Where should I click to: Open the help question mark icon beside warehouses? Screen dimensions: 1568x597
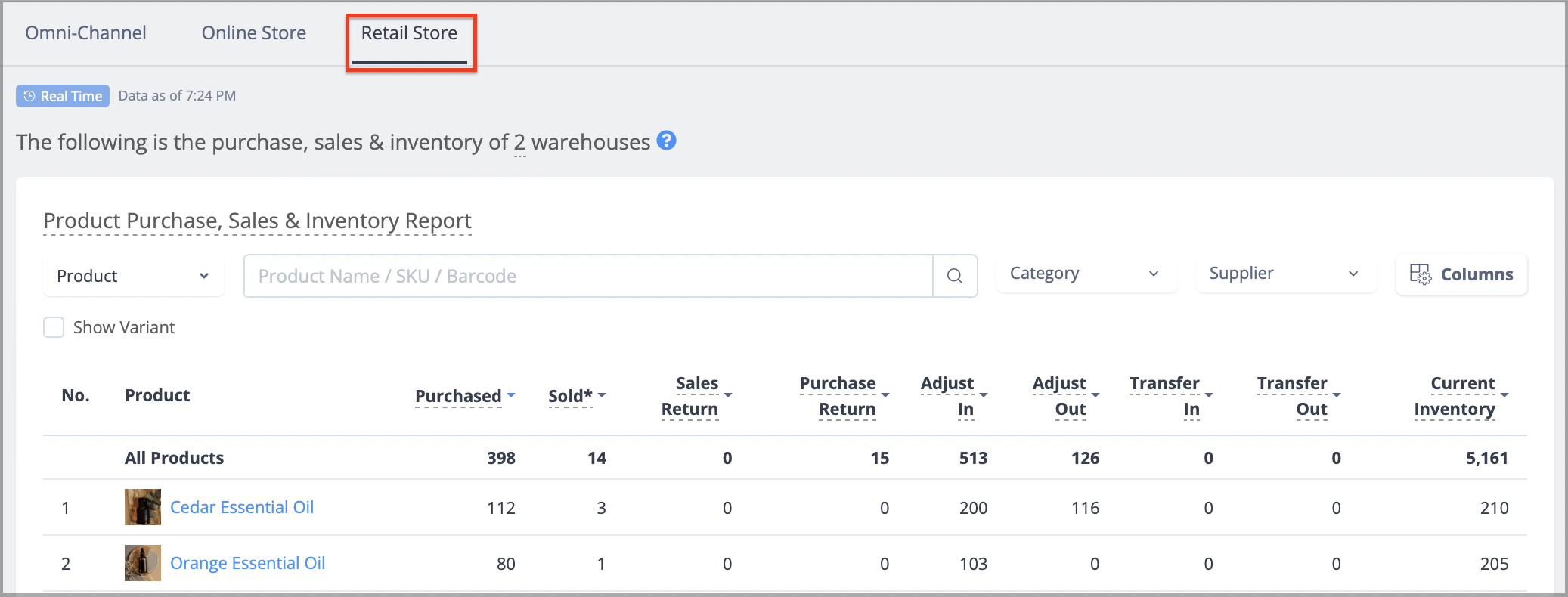click(x=666, y=141)
